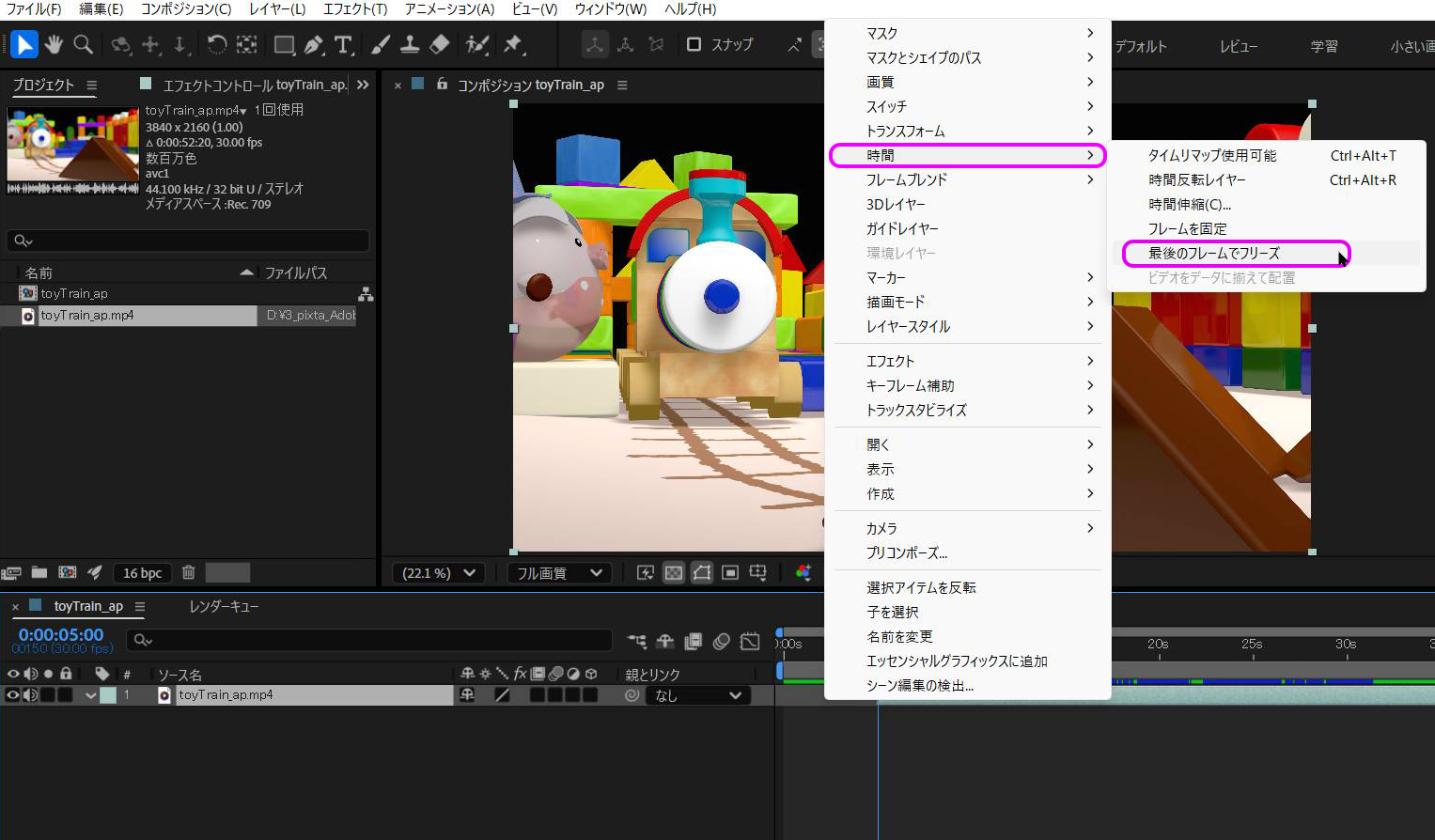1435x840 pixels.
Task: Mute audio of toyTrain_ap.mp4 layer
Action: pos(31,695)
